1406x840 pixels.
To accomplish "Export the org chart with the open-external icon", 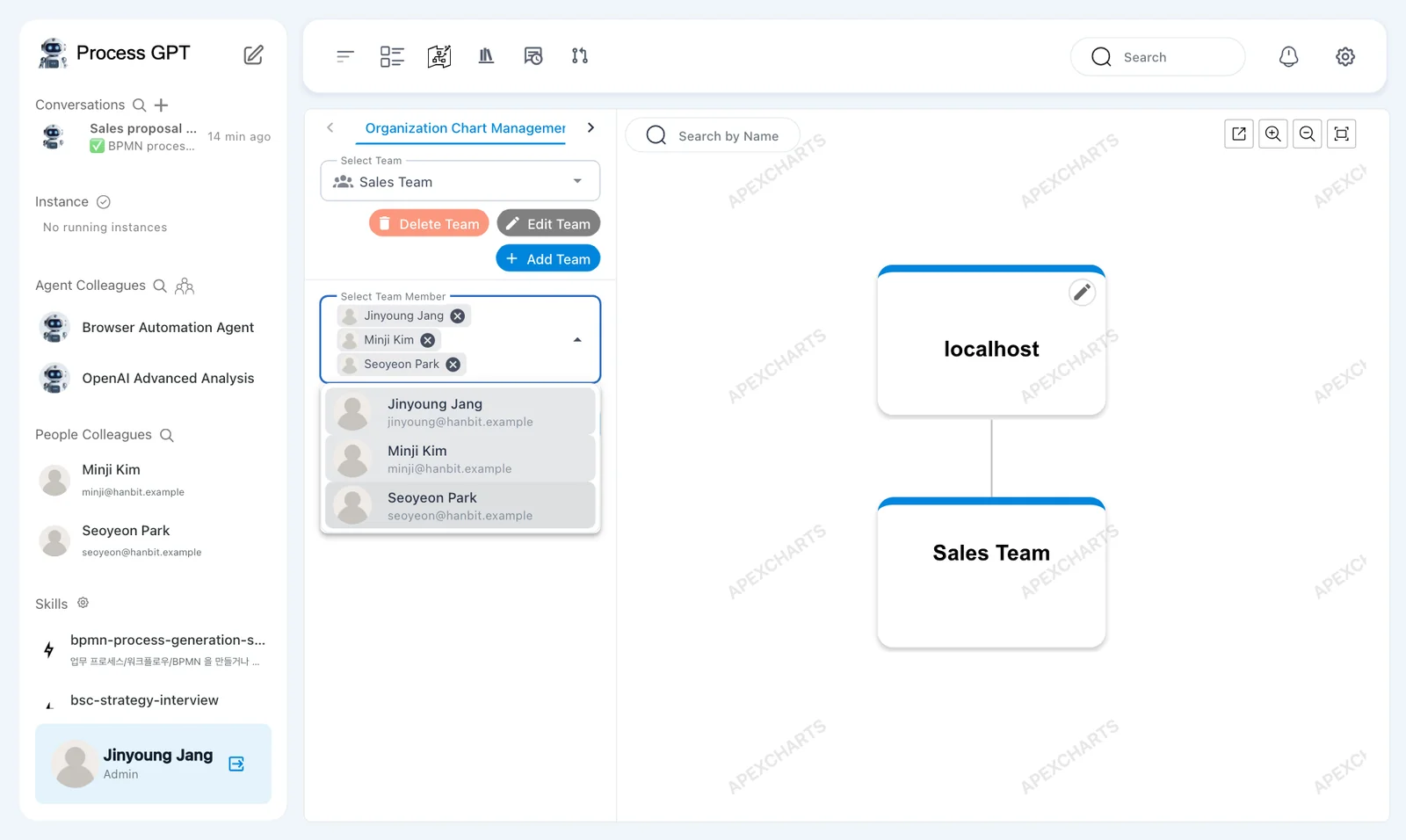I will (x=1239, y=134).
